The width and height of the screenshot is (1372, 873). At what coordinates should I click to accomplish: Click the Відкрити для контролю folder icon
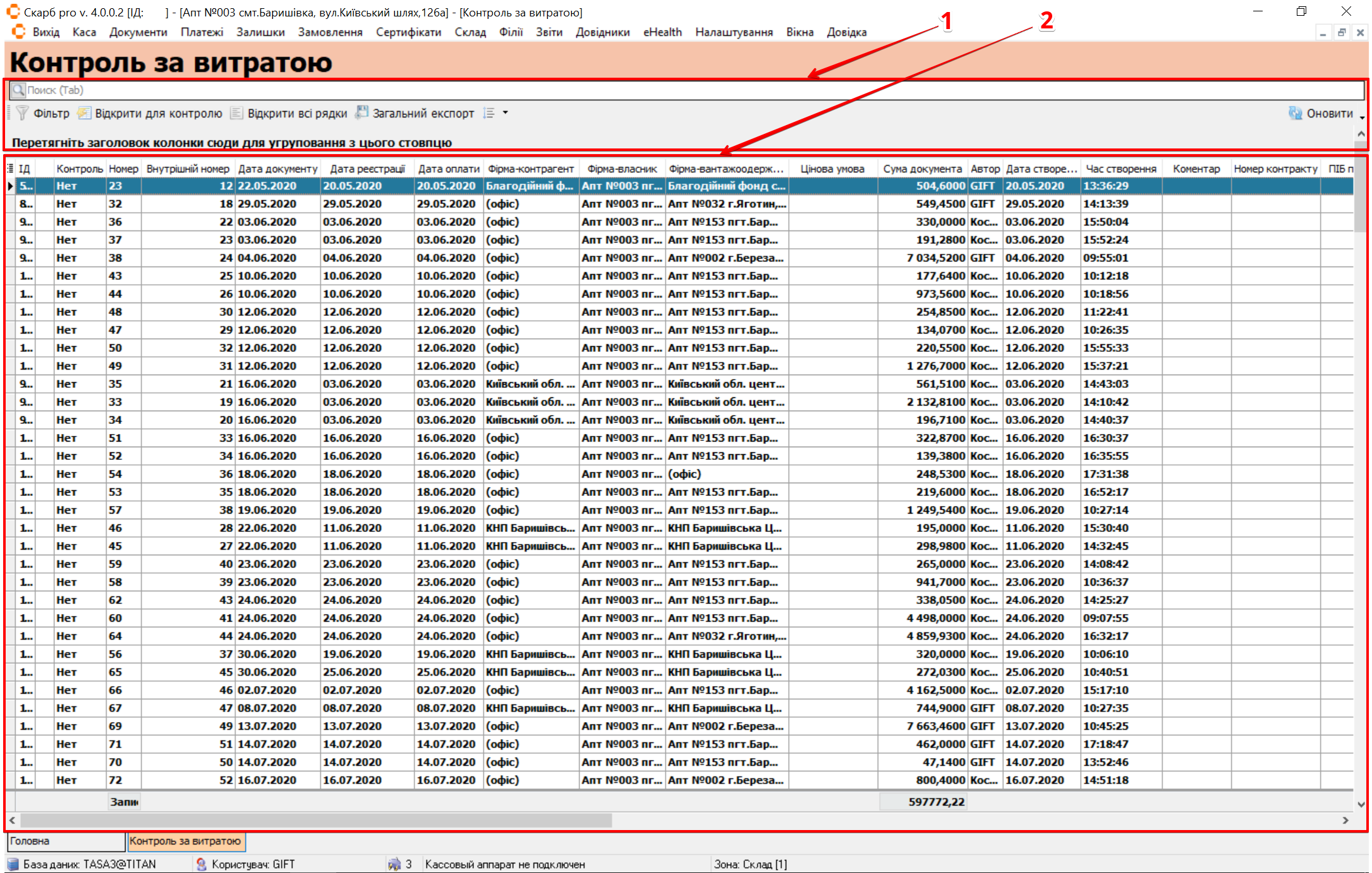[84, 113]
